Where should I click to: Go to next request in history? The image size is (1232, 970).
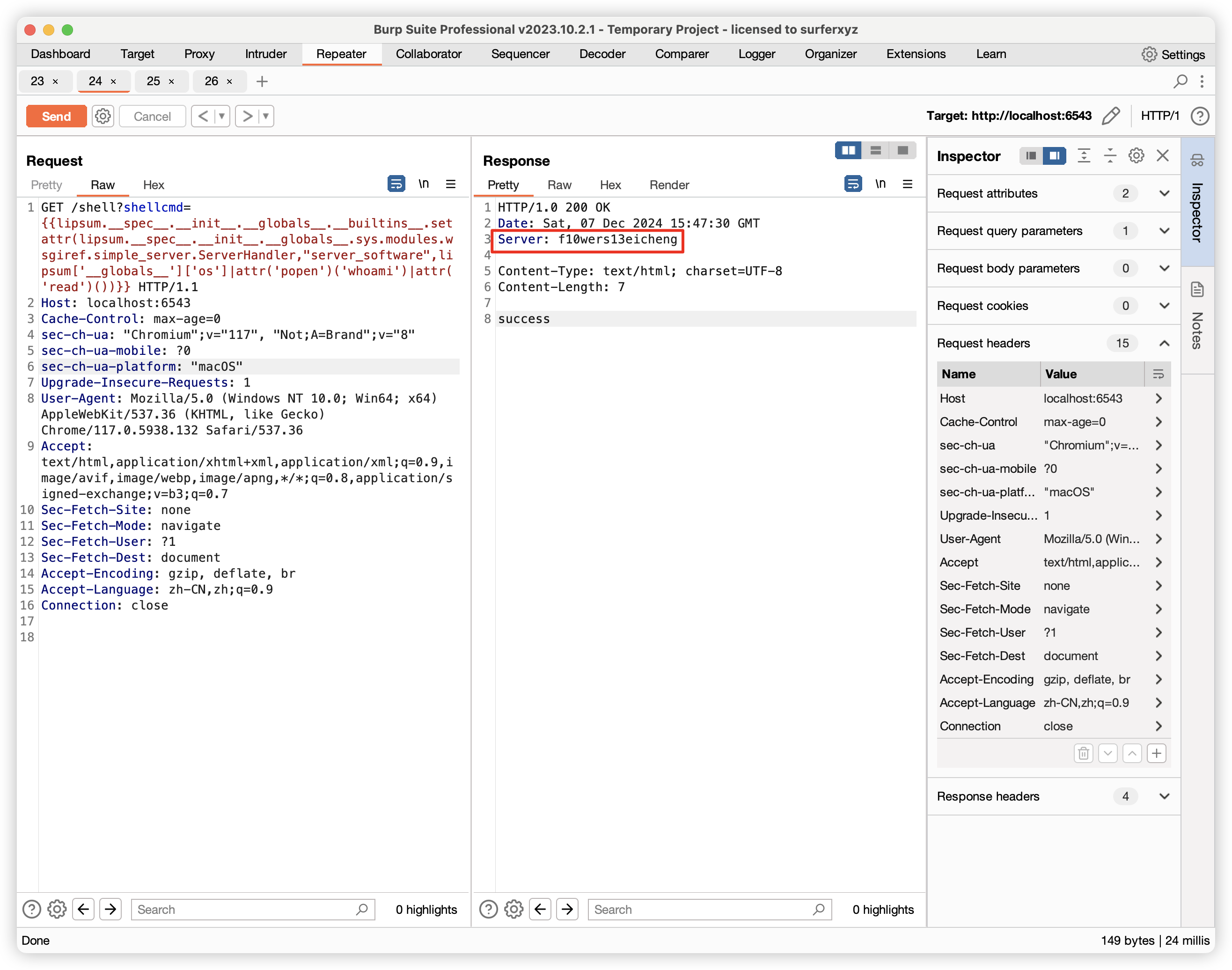tap(247, 117)
